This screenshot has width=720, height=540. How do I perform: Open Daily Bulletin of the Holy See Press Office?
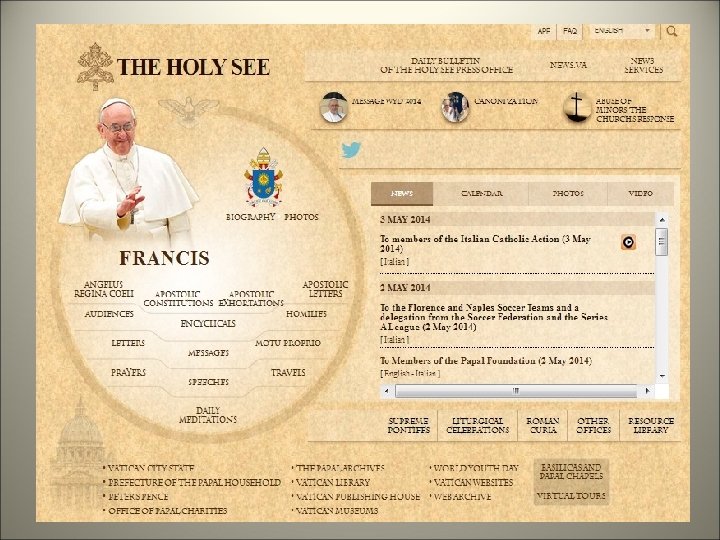pos(446,65)
